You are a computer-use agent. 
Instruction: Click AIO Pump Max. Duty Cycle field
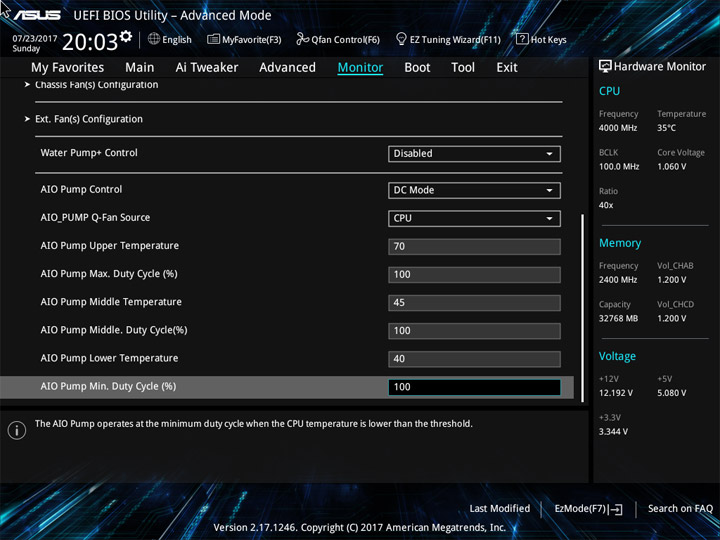474,275
